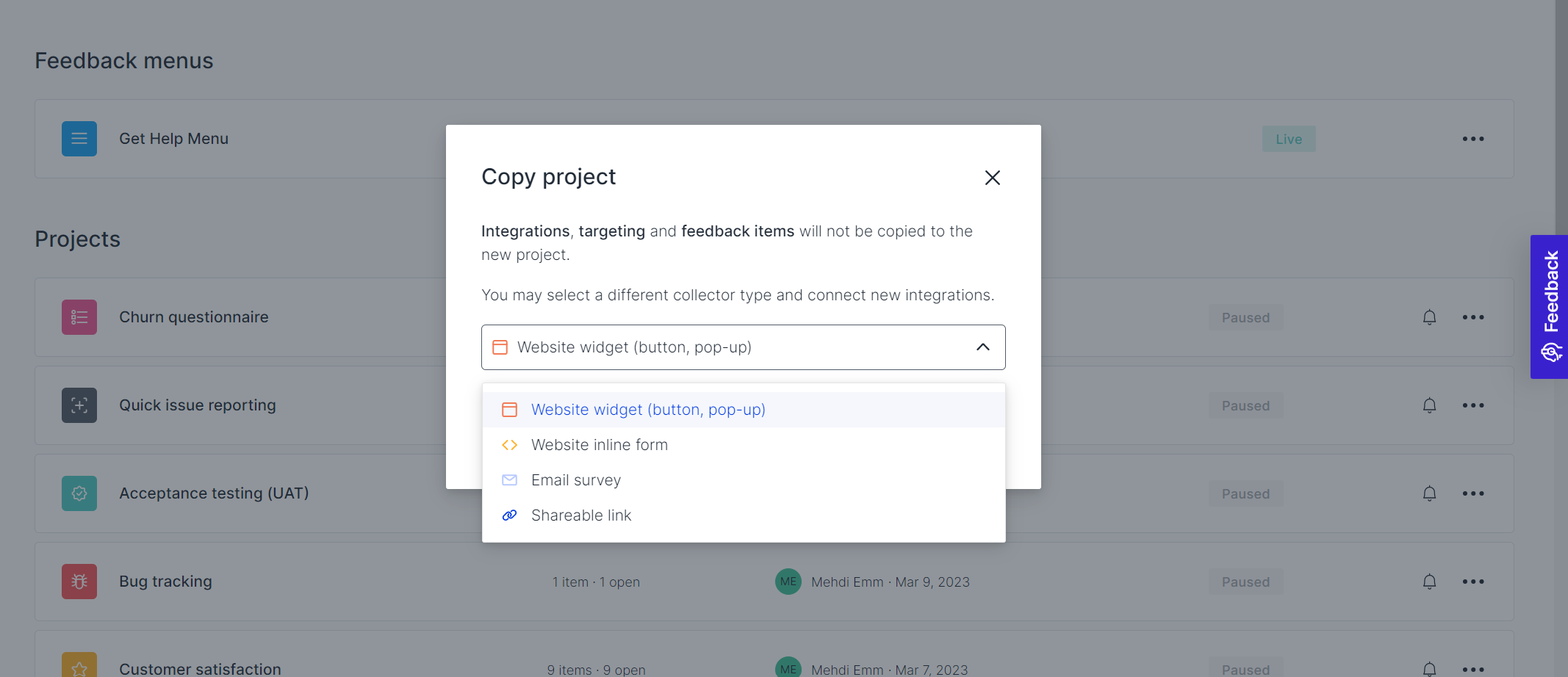
Task: Click the Quick issue reporting icon
Action: pyautogui.click(x=79, y=405)
